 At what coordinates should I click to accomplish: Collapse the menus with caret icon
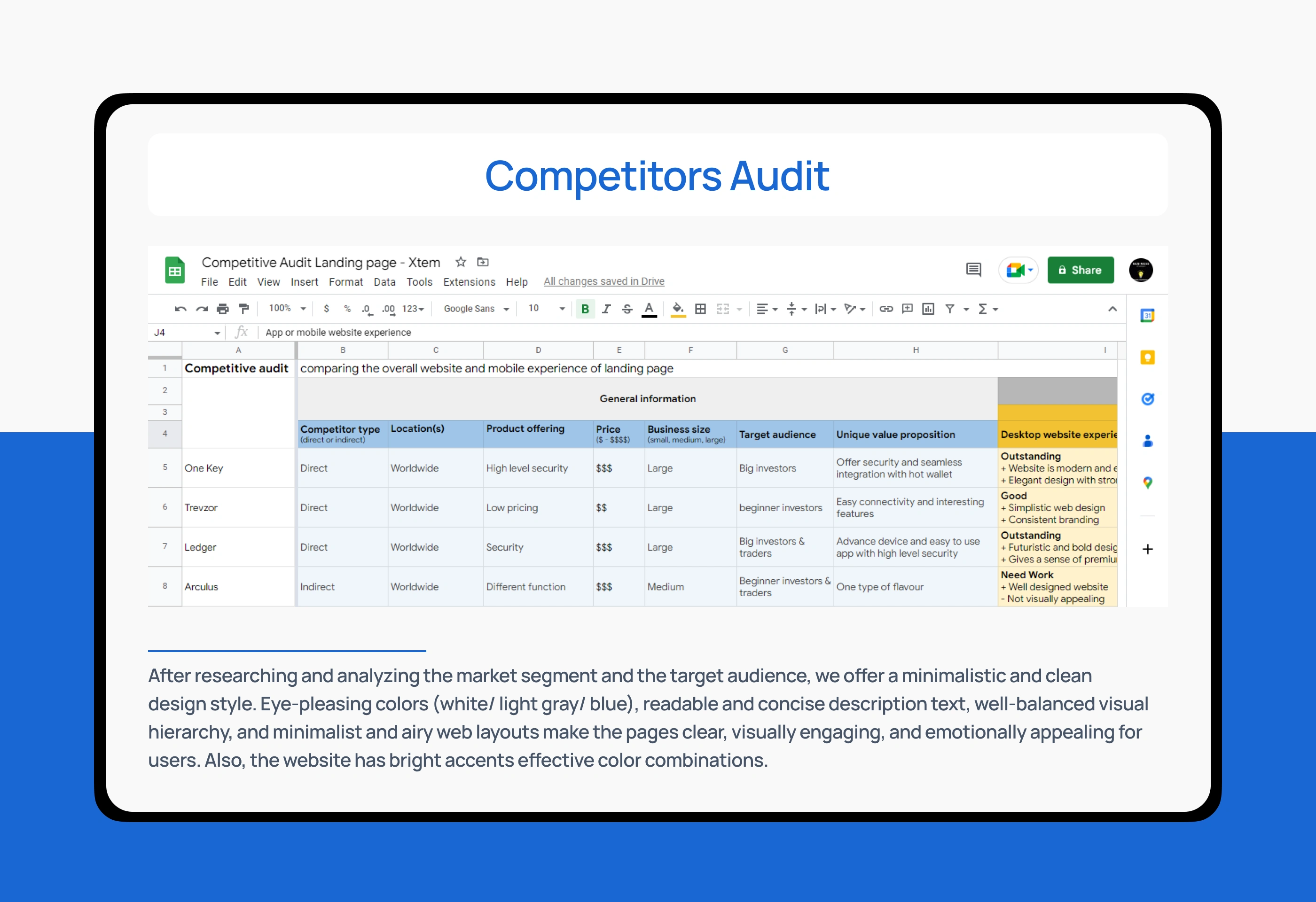[1112, 309]
